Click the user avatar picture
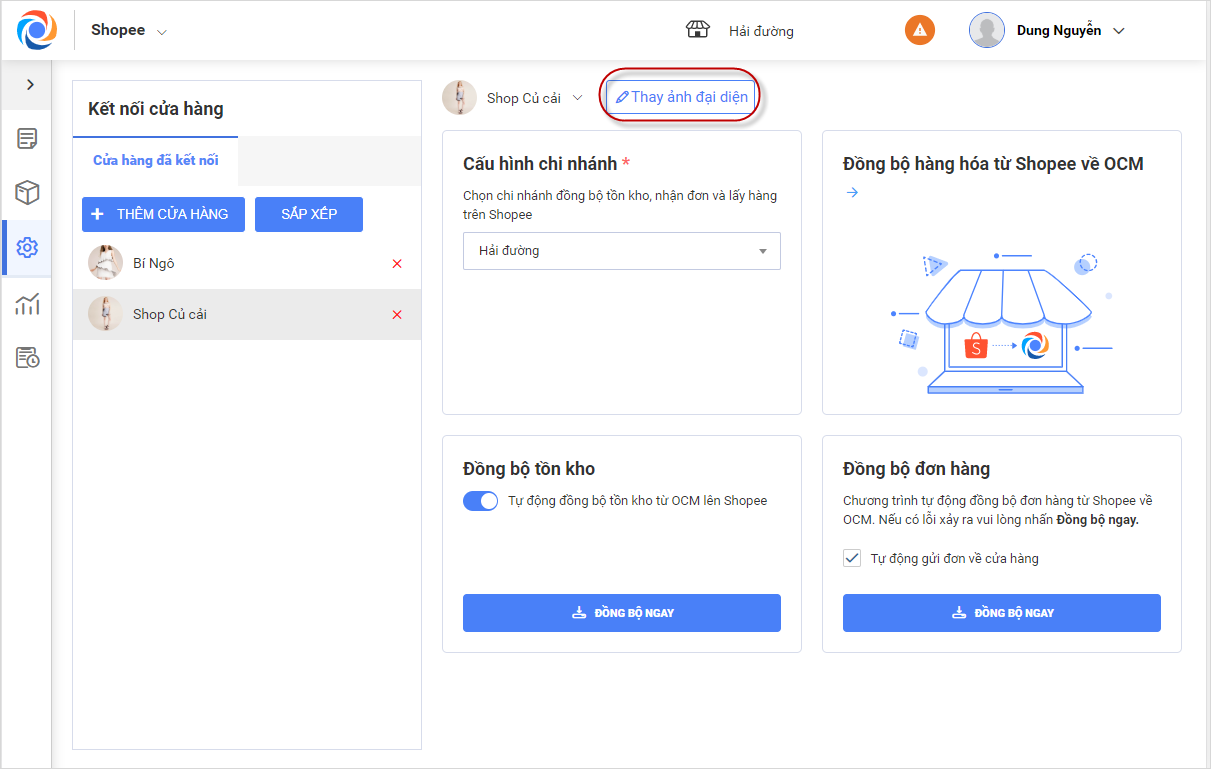This screenshot has width=1211, height=769. point(987,30)
